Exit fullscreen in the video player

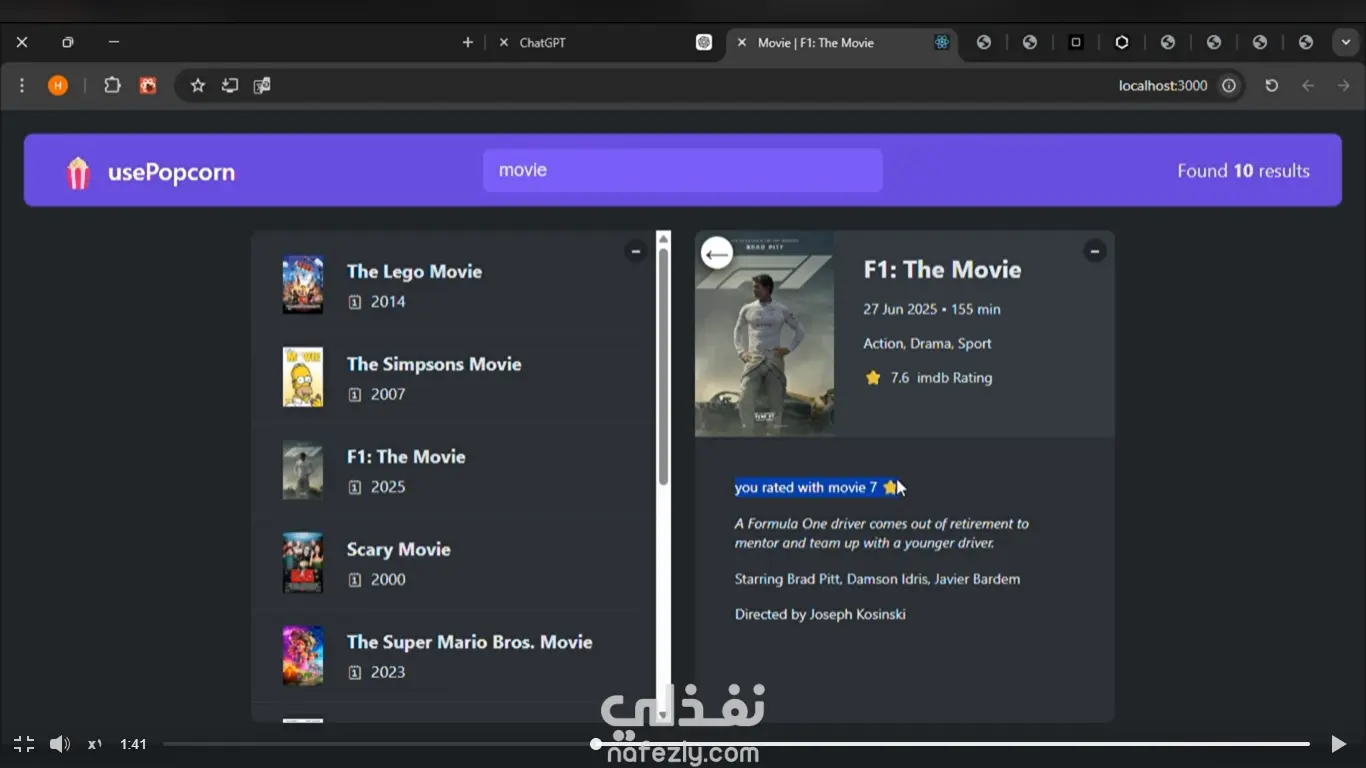[24, 744]
